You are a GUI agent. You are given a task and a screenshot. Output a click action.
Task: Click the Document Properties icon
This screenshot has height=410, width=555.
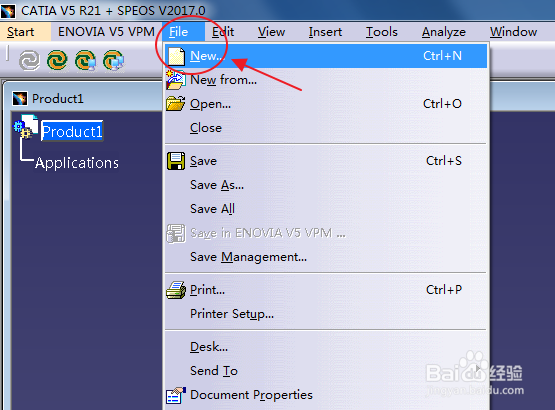pyautogui.click(x=176, y=395)
